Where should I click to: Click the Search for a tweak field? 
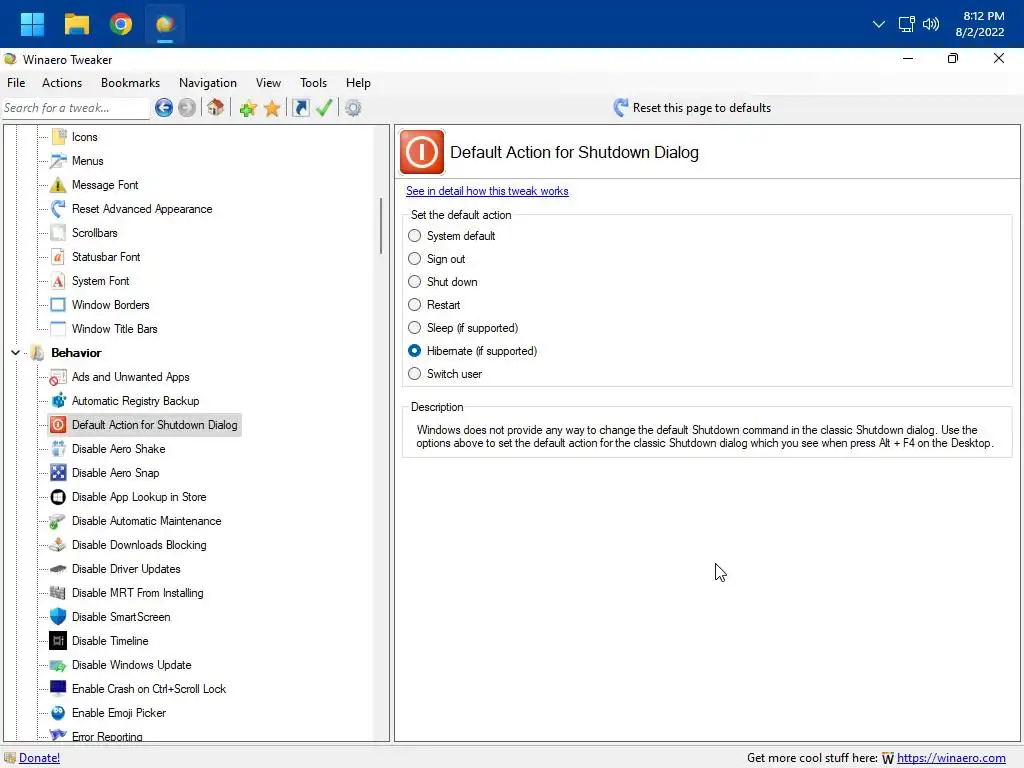pos(76,108)
